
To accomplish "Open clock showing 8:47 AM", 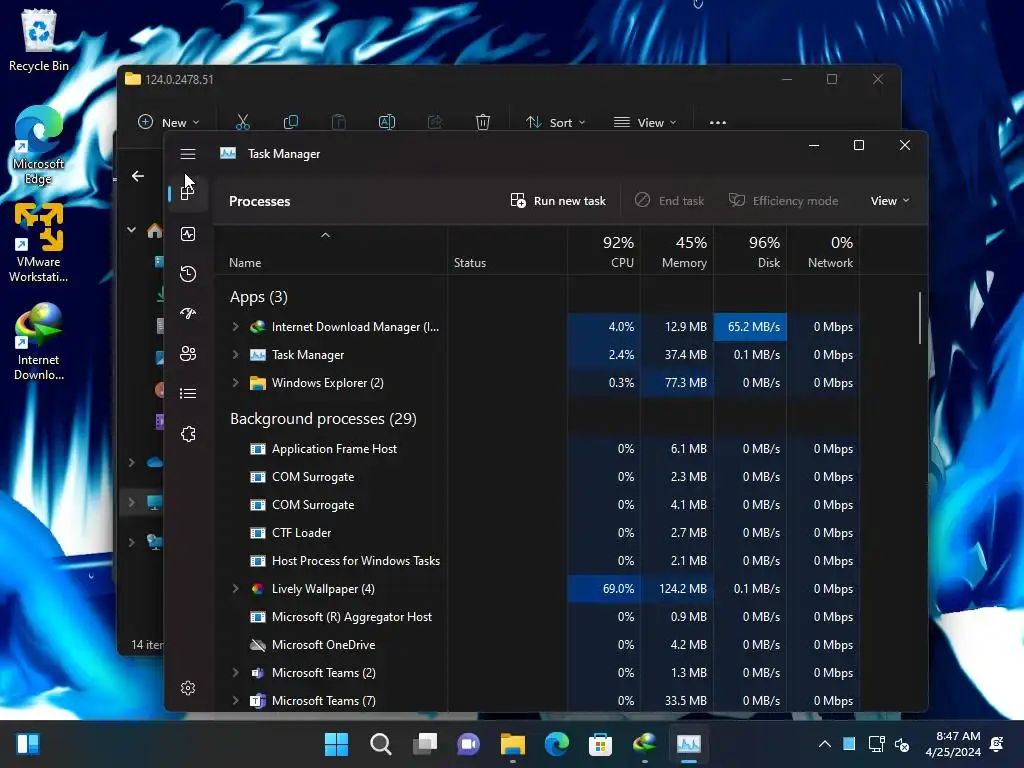I will tap(953, 744).
